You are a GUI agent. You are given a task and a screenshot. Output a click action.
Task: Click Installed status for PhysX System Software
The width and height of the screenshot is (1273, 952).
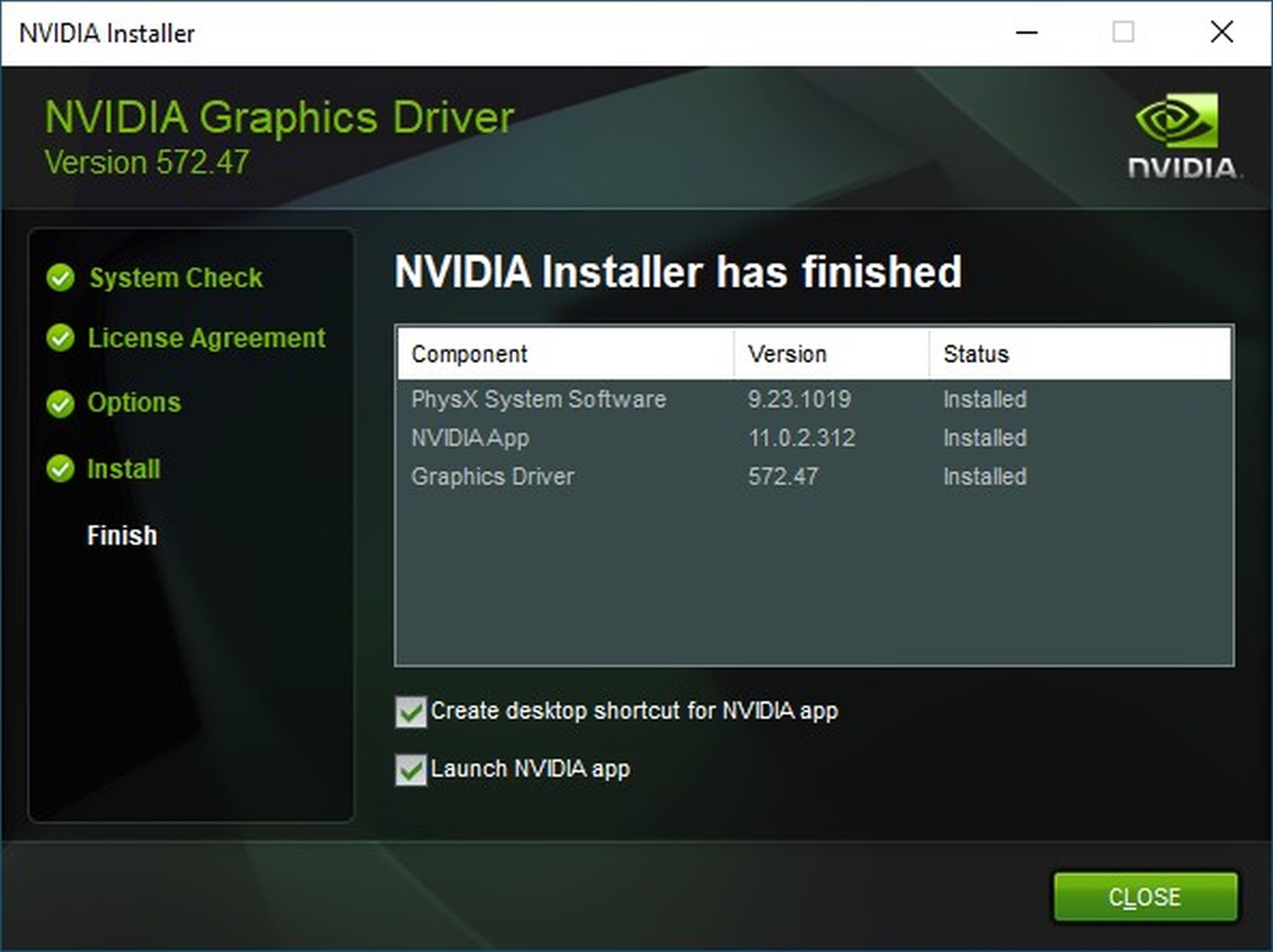[985, 399]
